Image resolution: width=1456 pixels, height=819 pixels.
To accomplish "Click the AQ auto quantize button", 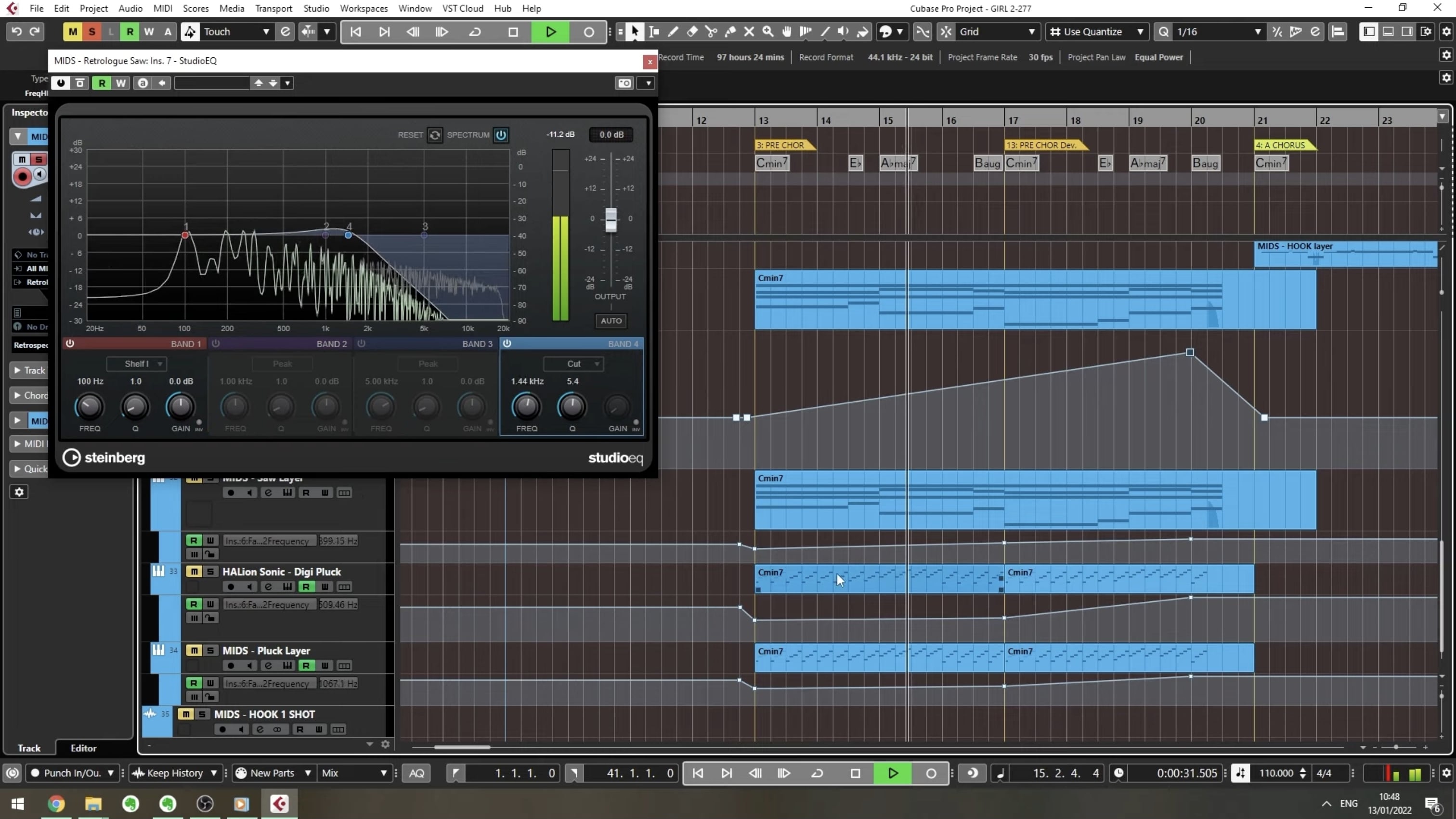I will click(416, 773).
